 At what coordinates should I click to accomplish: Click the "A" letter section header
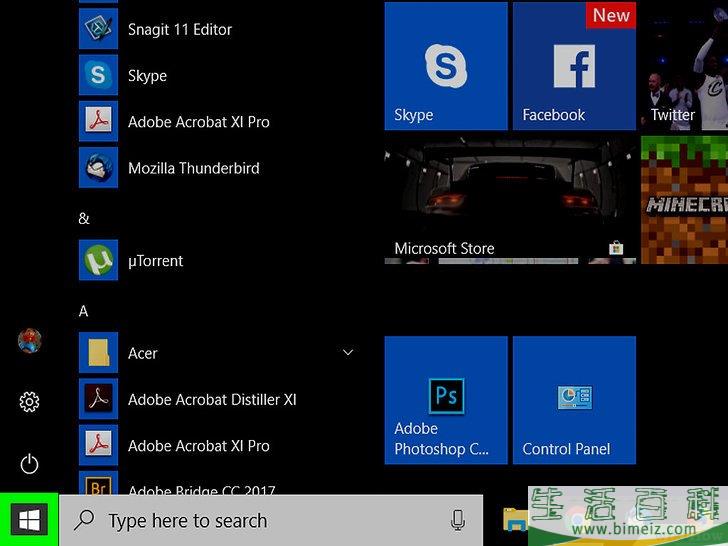(x=84, y=311)
